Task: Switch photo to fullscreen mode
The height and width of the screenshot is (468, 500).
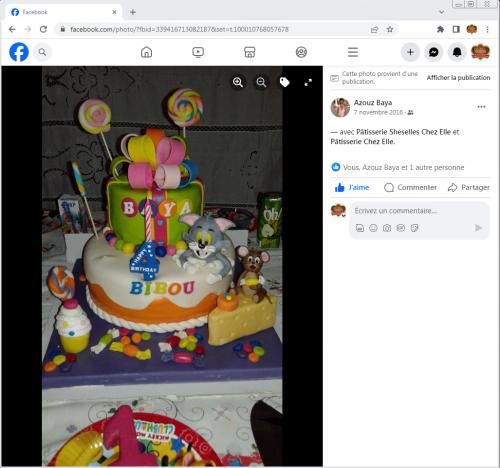Action: pos(308,82)
